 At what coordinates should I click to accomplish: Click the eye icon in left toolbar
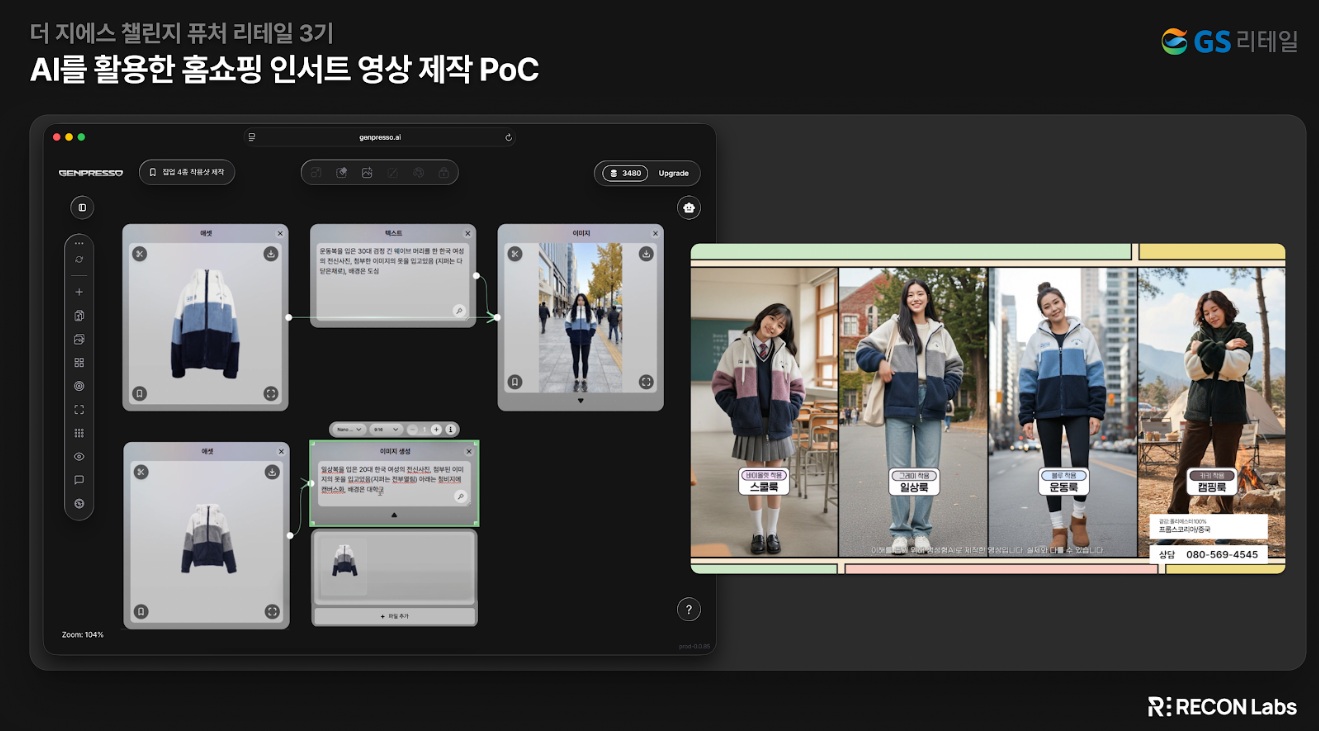point(79,456)
